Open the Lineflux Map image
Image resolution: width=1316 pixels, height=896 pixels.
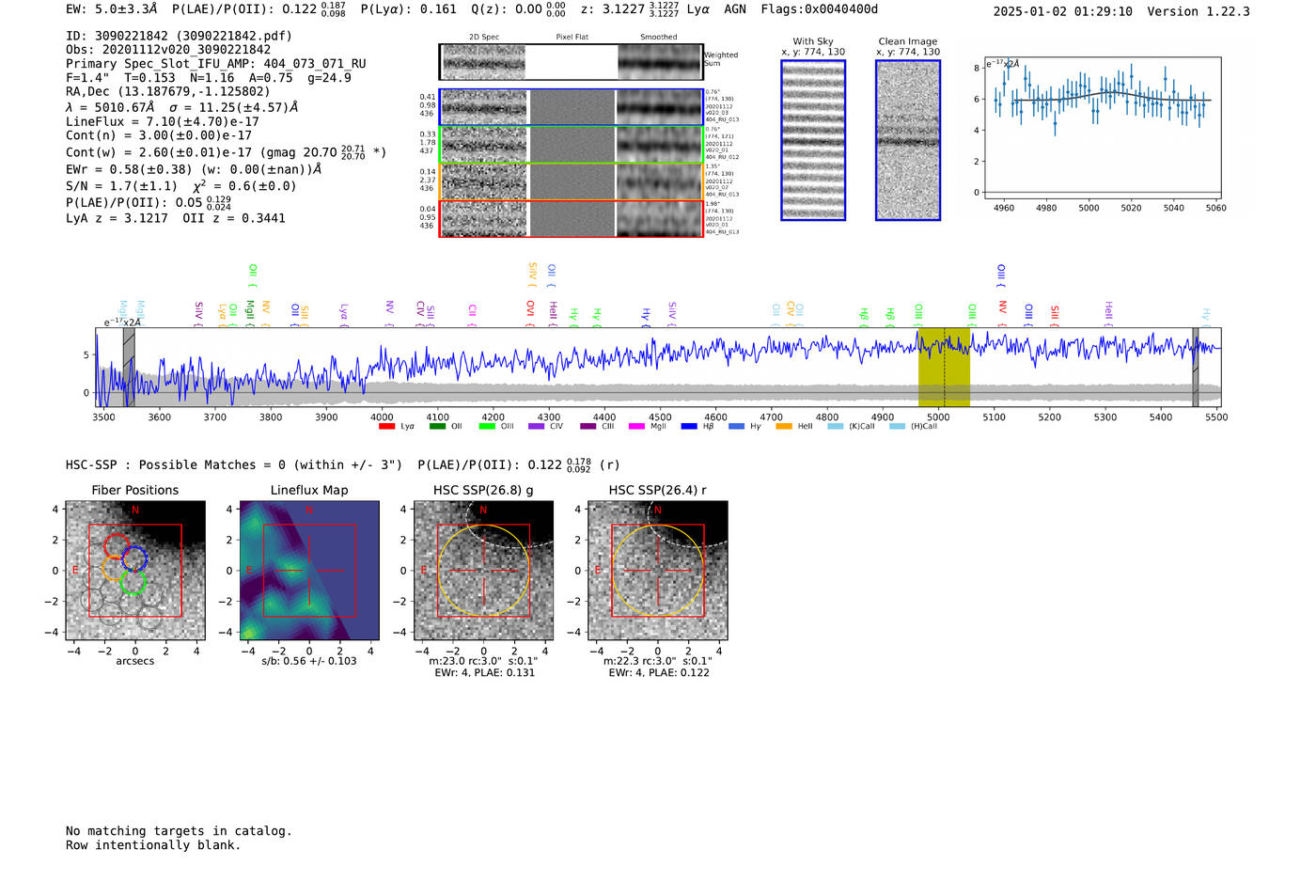tap(309, 571)
